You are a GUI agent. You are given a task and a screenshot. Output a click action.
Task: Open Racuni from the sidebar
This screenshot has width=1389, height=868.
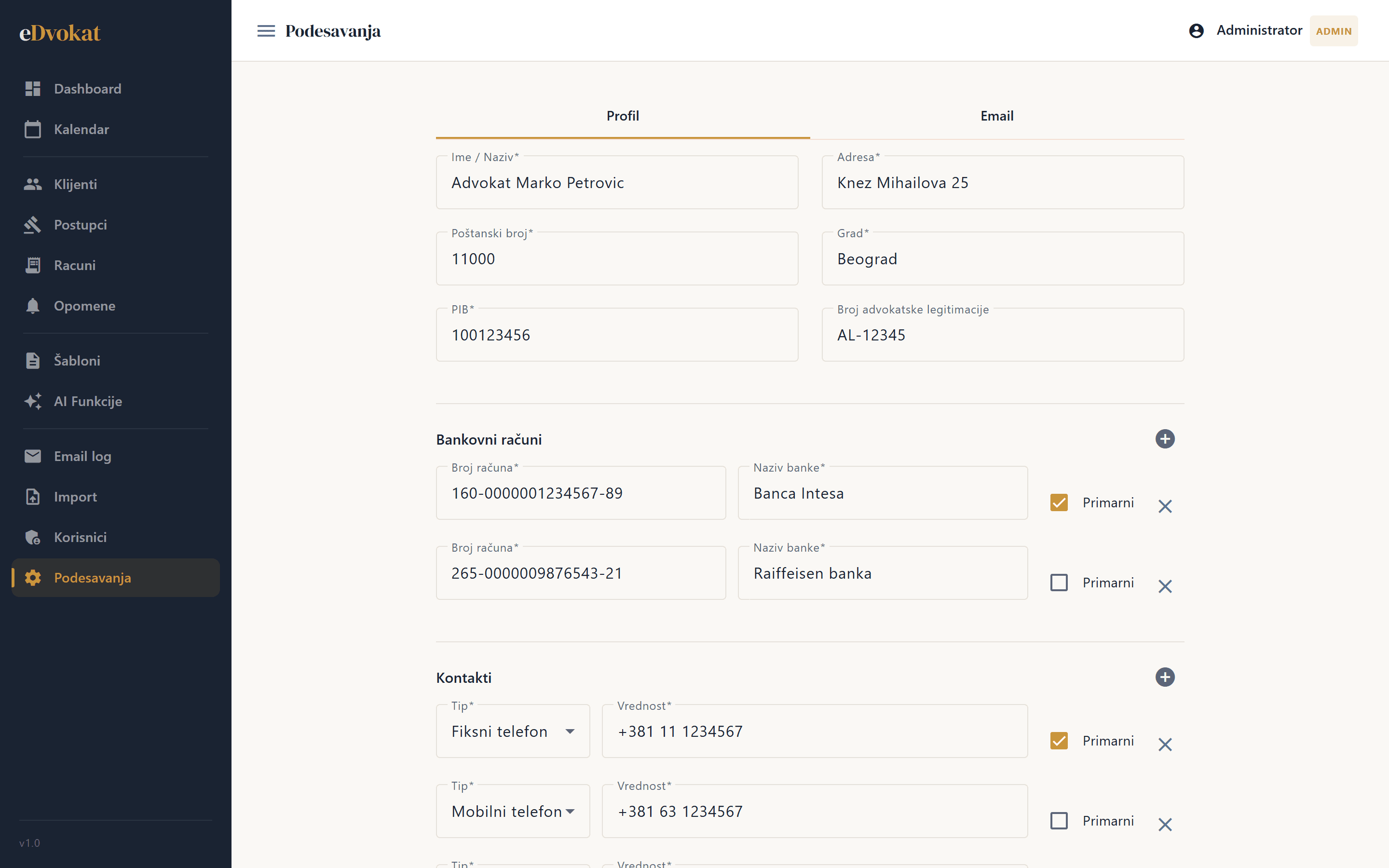115,265
